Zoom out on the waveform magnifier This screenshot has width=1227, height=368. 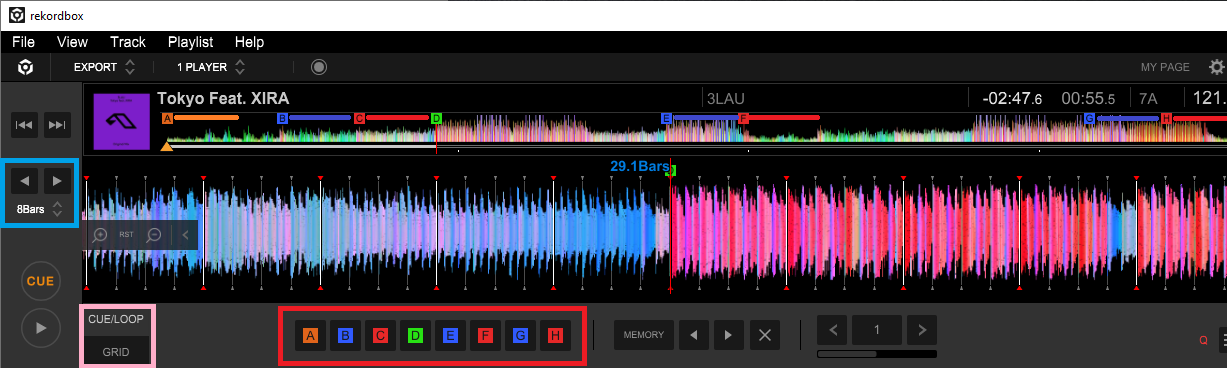tap(154, 235)
